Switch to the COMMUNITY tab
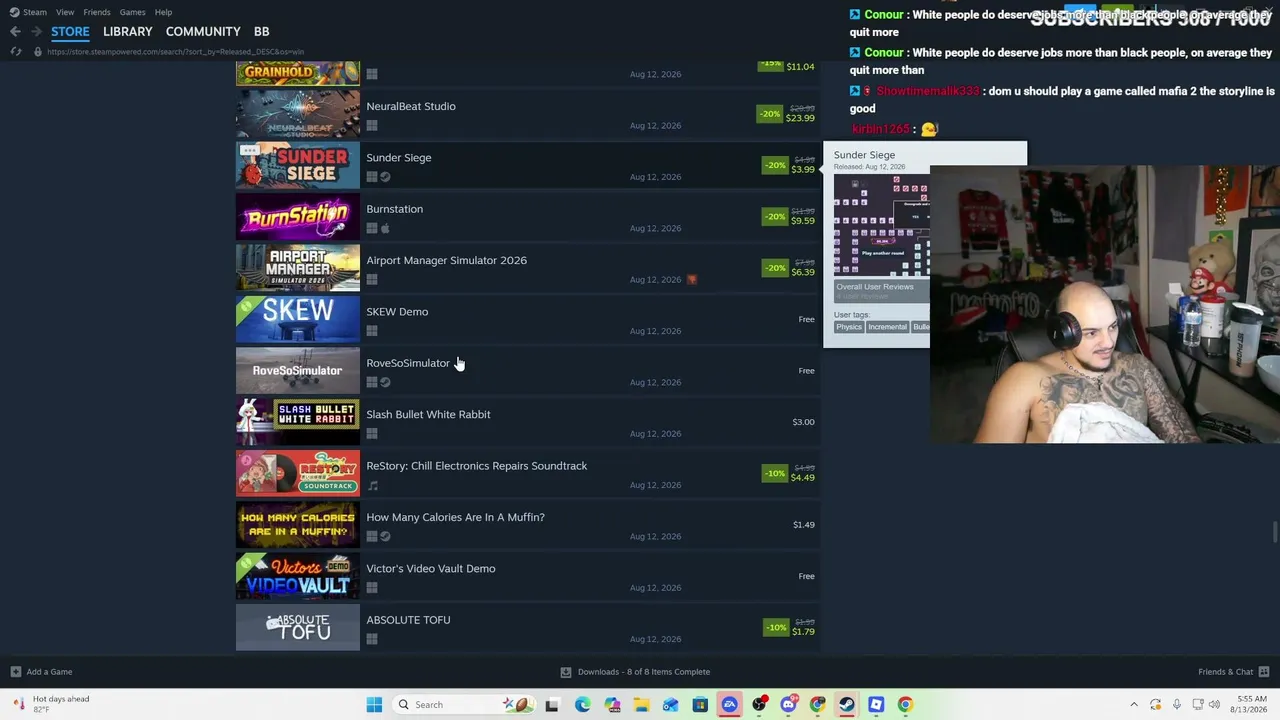 (203, 32)
